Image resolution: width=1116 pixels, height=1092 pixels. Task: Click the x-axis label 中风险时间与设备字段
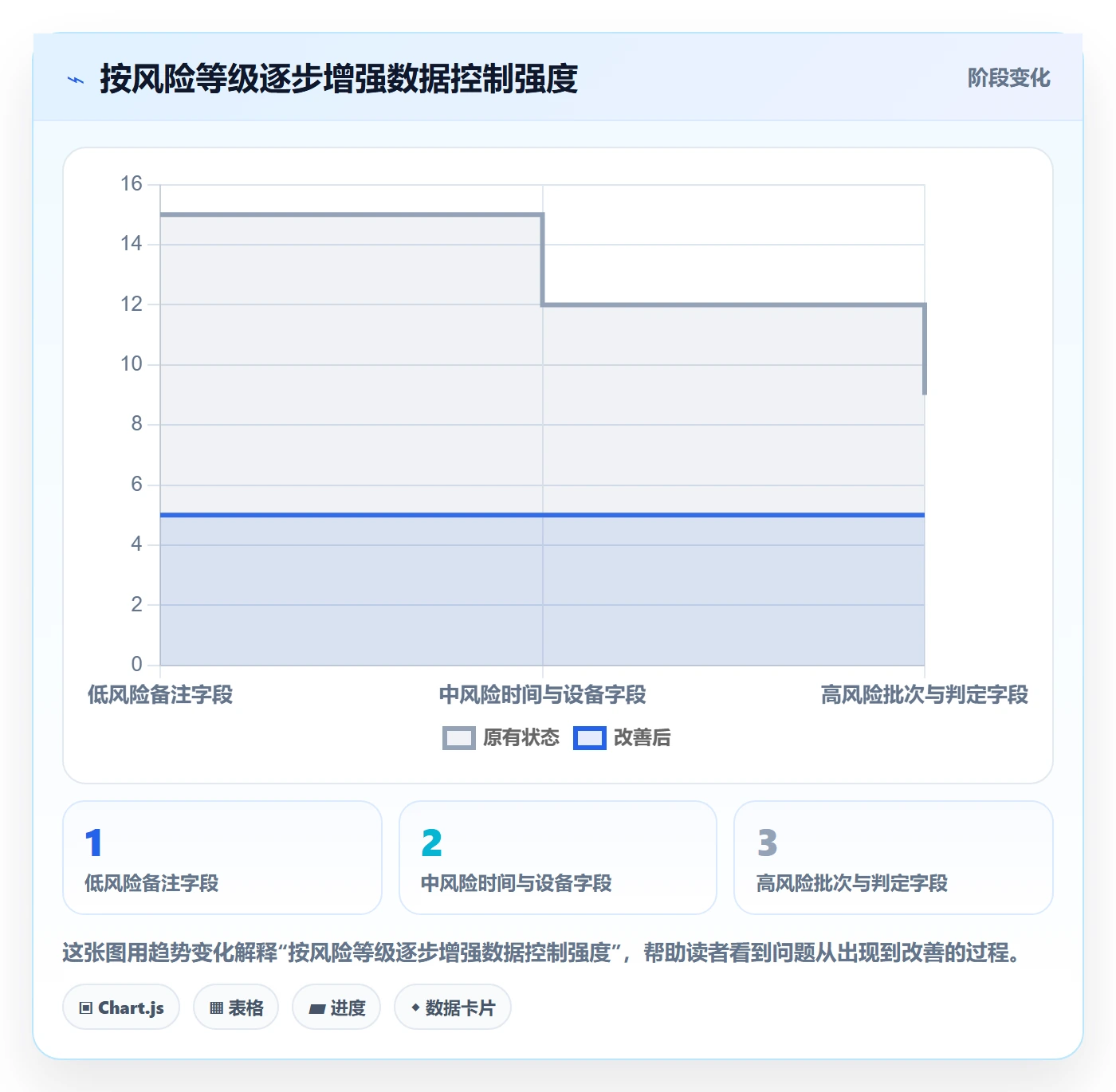543,695
